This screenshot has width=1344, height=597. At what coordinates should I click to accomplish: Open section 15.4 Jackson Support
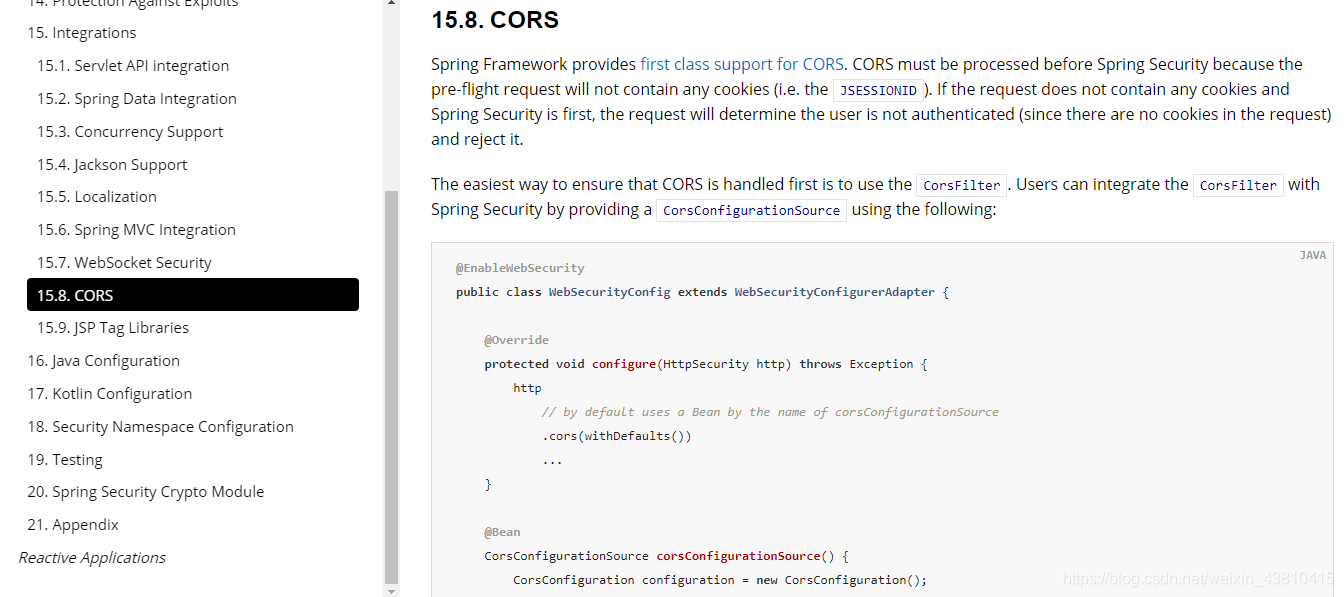click(111, 164)
